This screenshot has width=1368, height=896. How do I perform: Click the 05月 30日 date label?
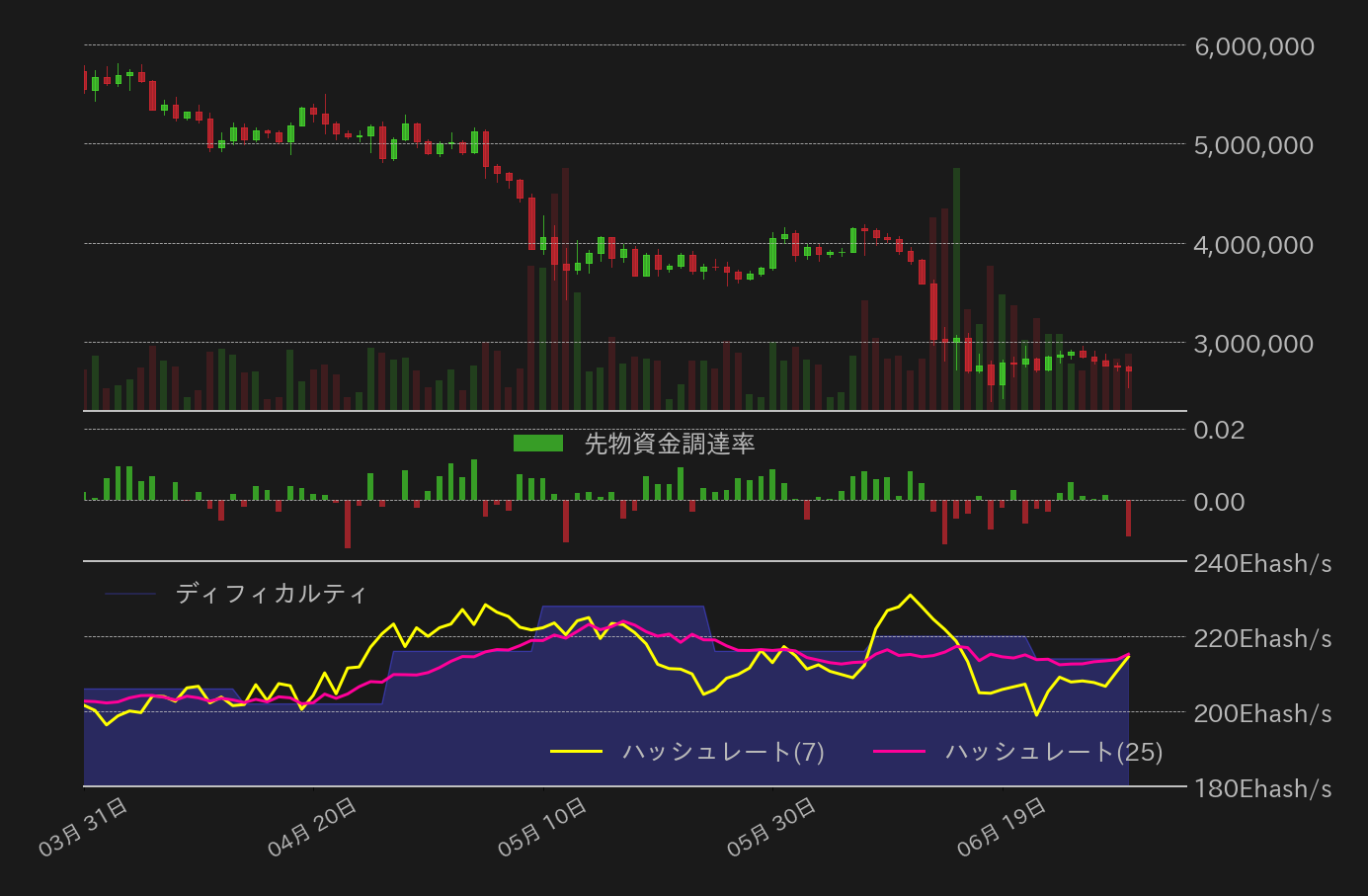tap(772, 827)
